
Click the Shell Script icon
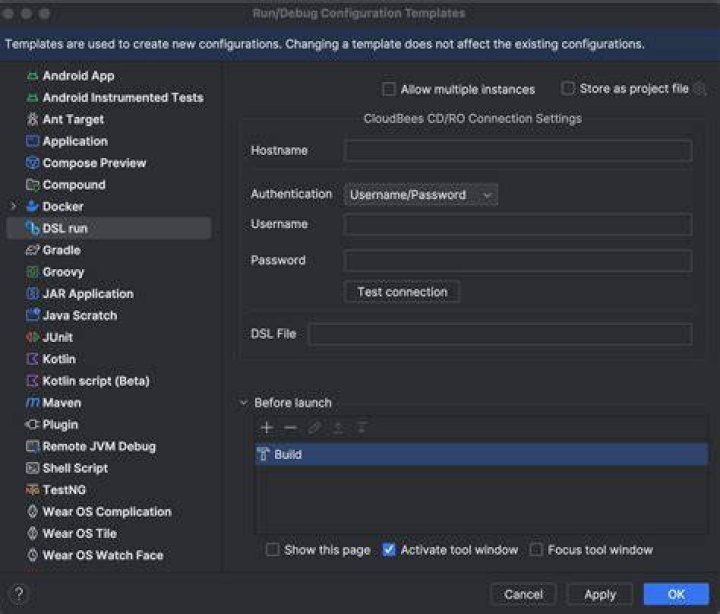32,468
